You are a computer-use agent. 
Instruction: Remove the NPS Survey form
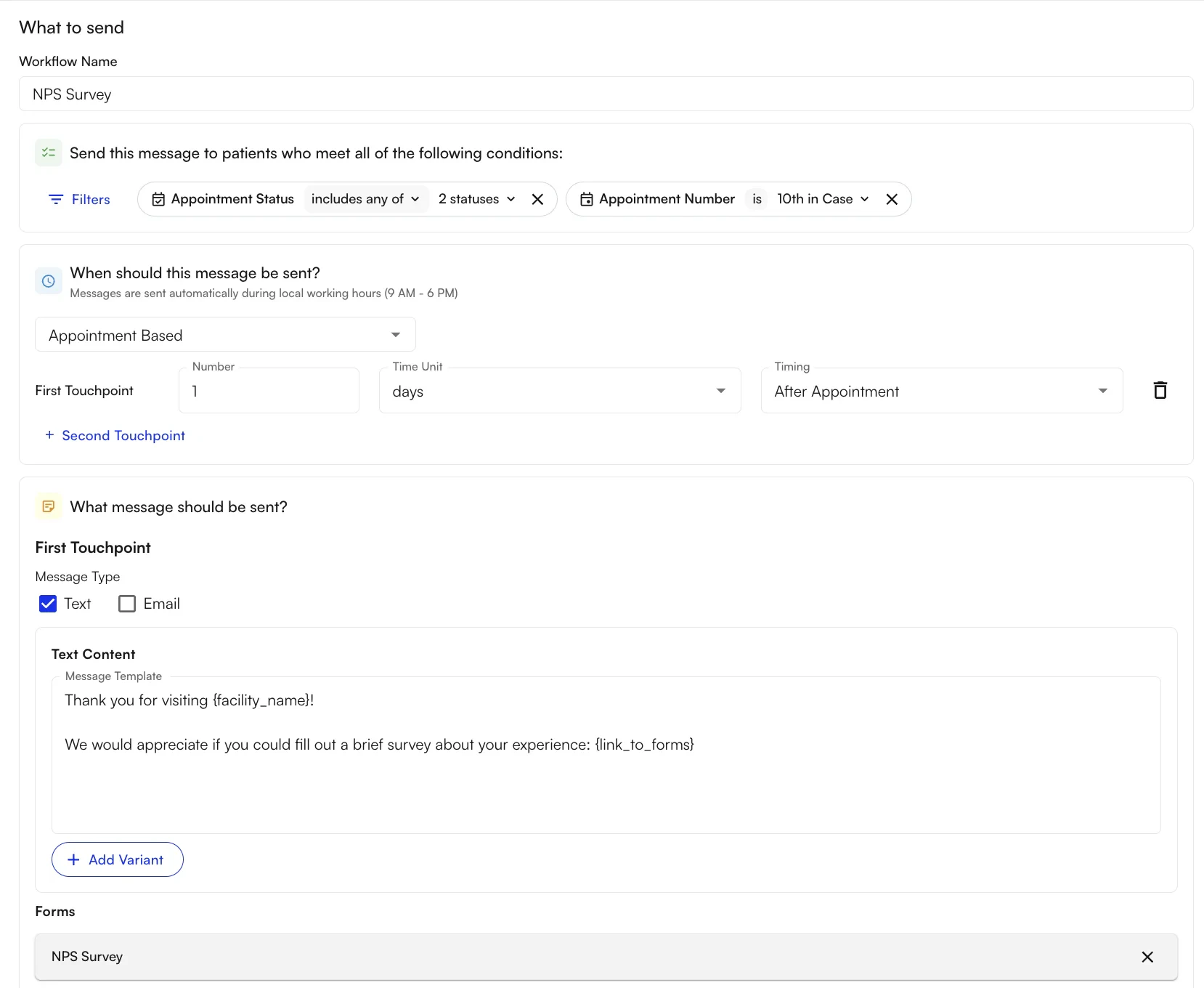1147,957
